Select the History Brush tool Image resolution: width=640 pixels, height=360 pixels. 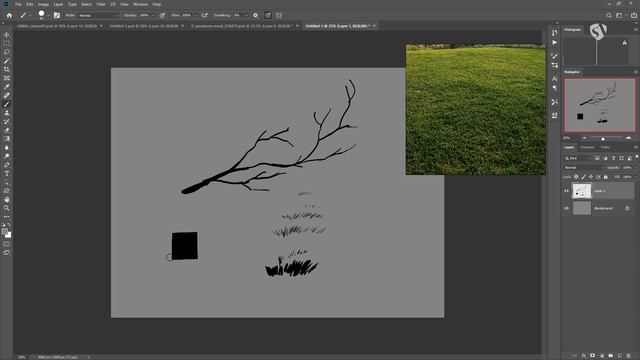(x=7, y=121)
